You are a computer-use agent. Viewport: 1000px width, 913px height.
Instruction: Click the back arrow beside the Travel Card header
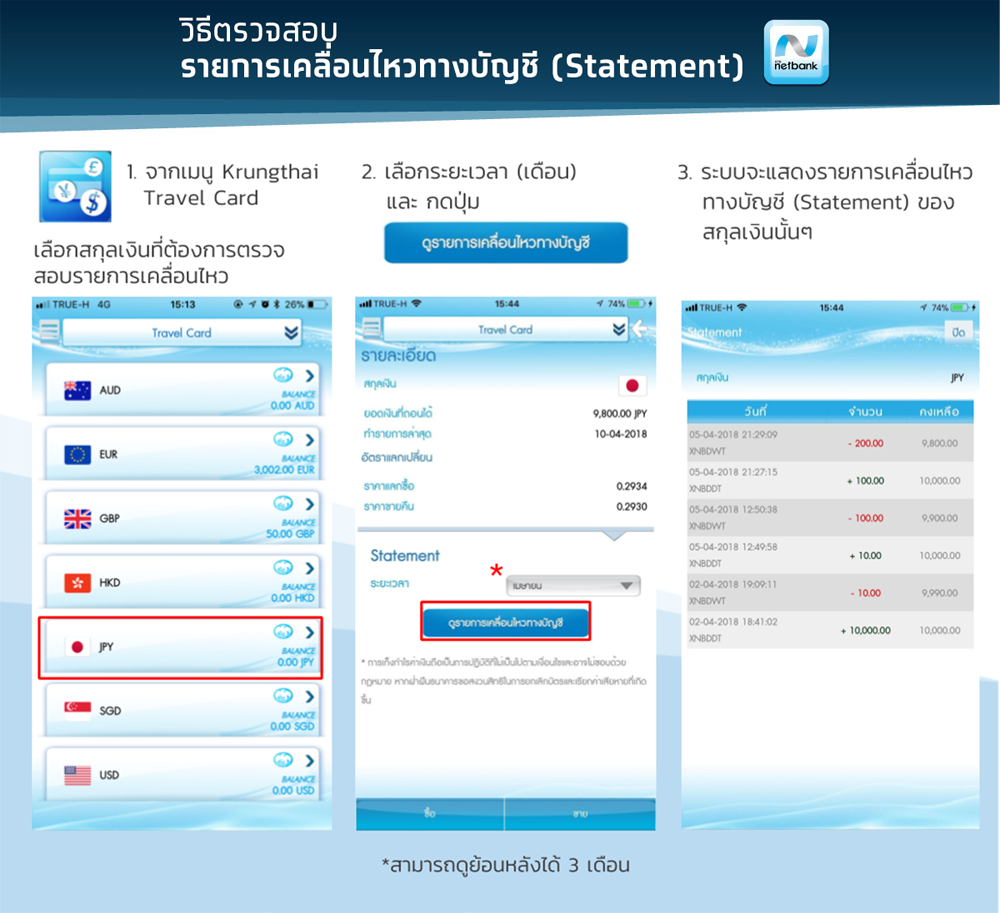(641, 329)
